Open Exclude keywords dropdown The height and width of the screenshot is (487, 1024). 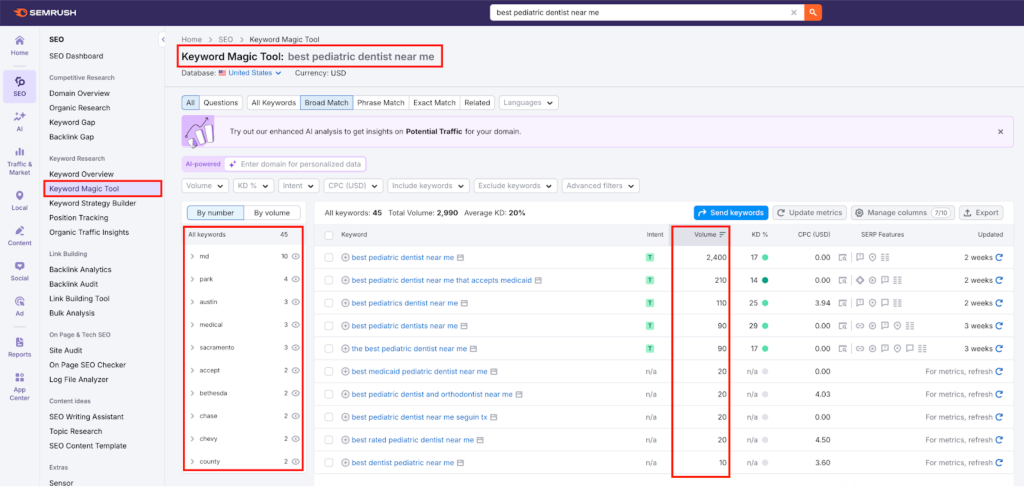click(x=516, y=185)
